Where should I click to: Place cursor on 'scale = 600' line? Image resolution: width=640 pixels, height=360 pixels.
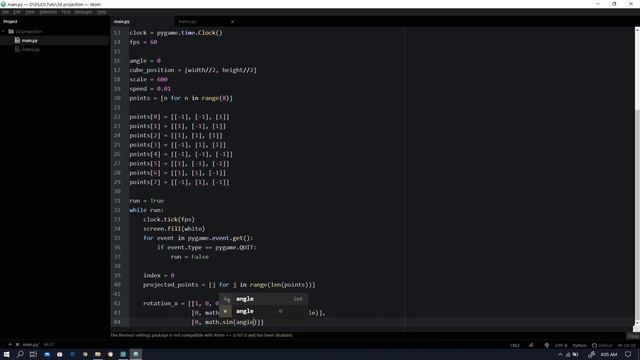click(149, 79)
